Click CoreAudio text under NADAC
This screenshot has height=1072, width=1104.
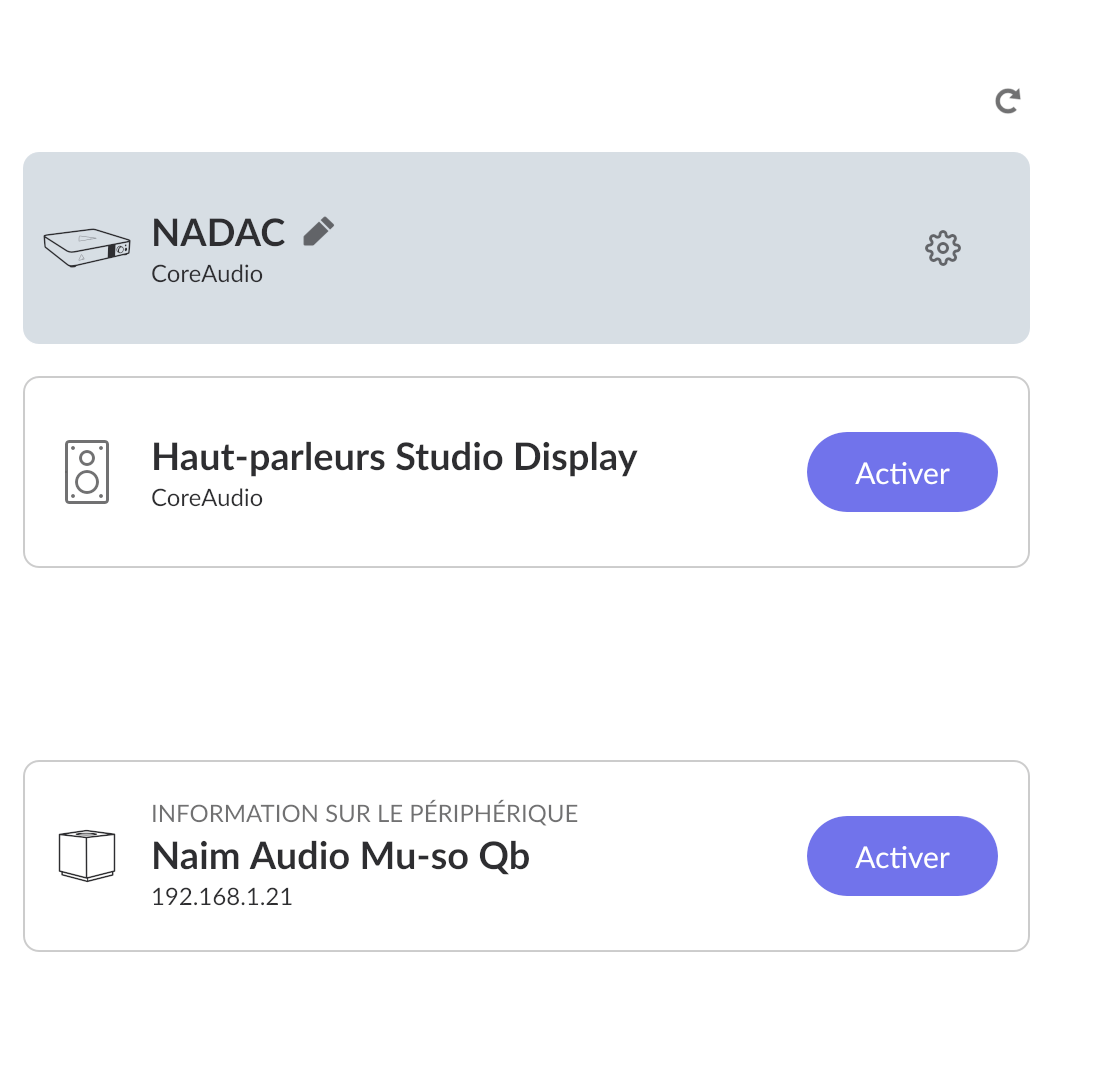tap(207, 273)
